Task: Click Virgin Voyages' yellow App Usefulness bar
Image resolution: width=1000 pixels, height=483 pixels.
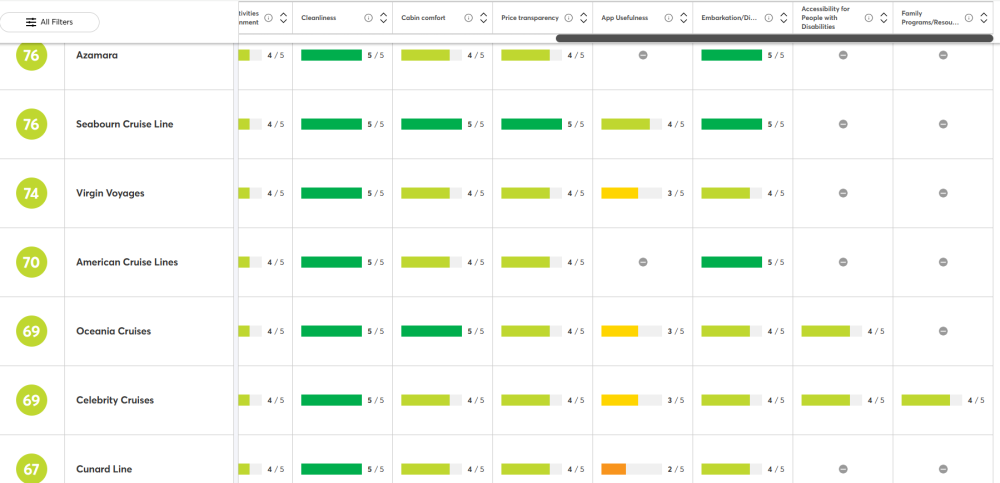Action: [620, 193]
